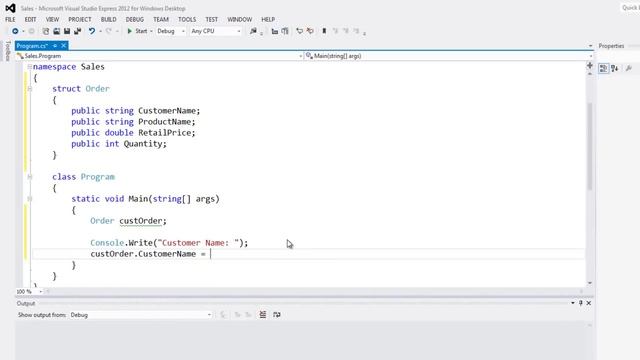Viewport: 640px width, 360px height.
Task: Open the BUILD menu
Action: 109,20
